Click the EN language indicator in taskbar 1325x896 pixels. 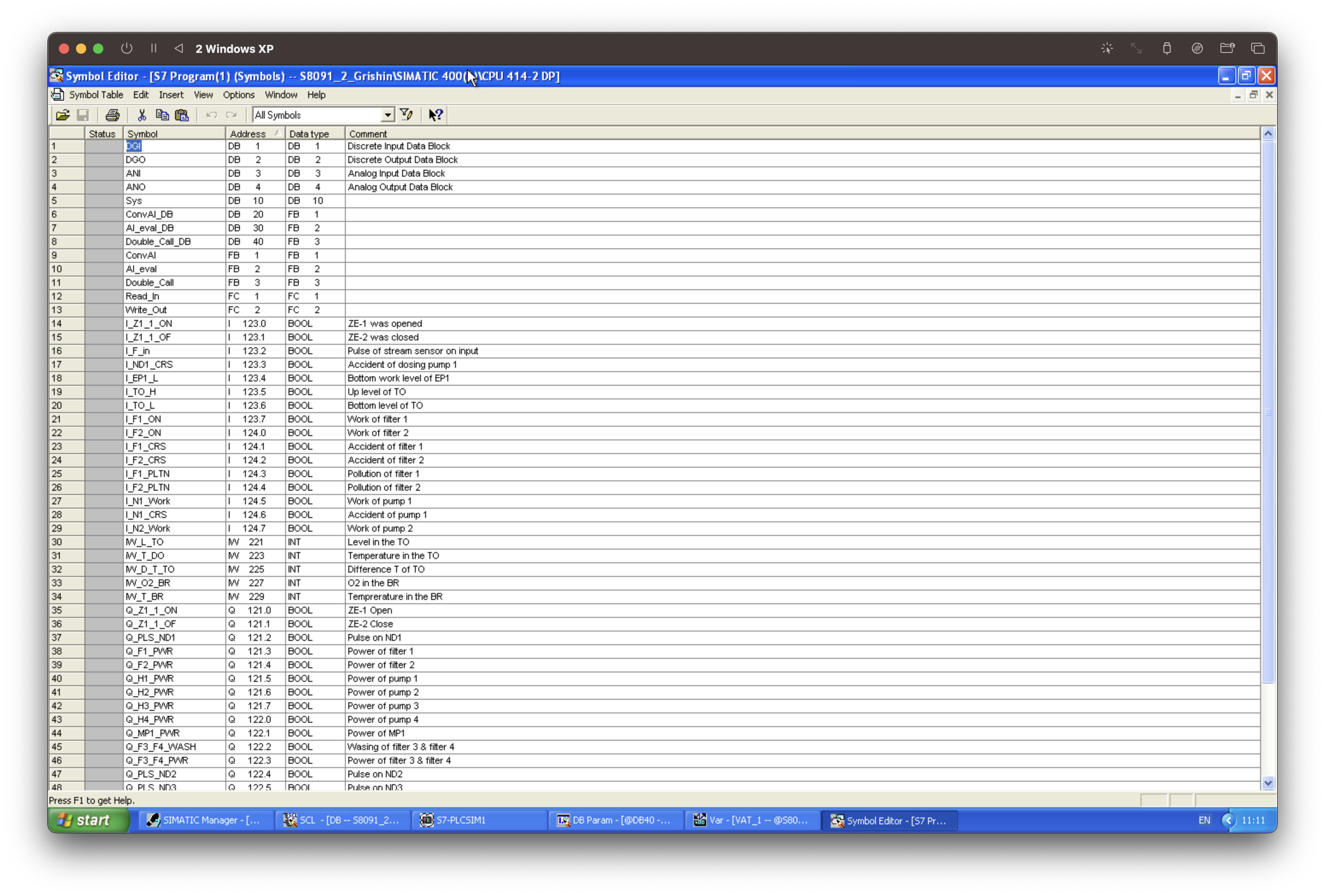tap(1204, 820)
